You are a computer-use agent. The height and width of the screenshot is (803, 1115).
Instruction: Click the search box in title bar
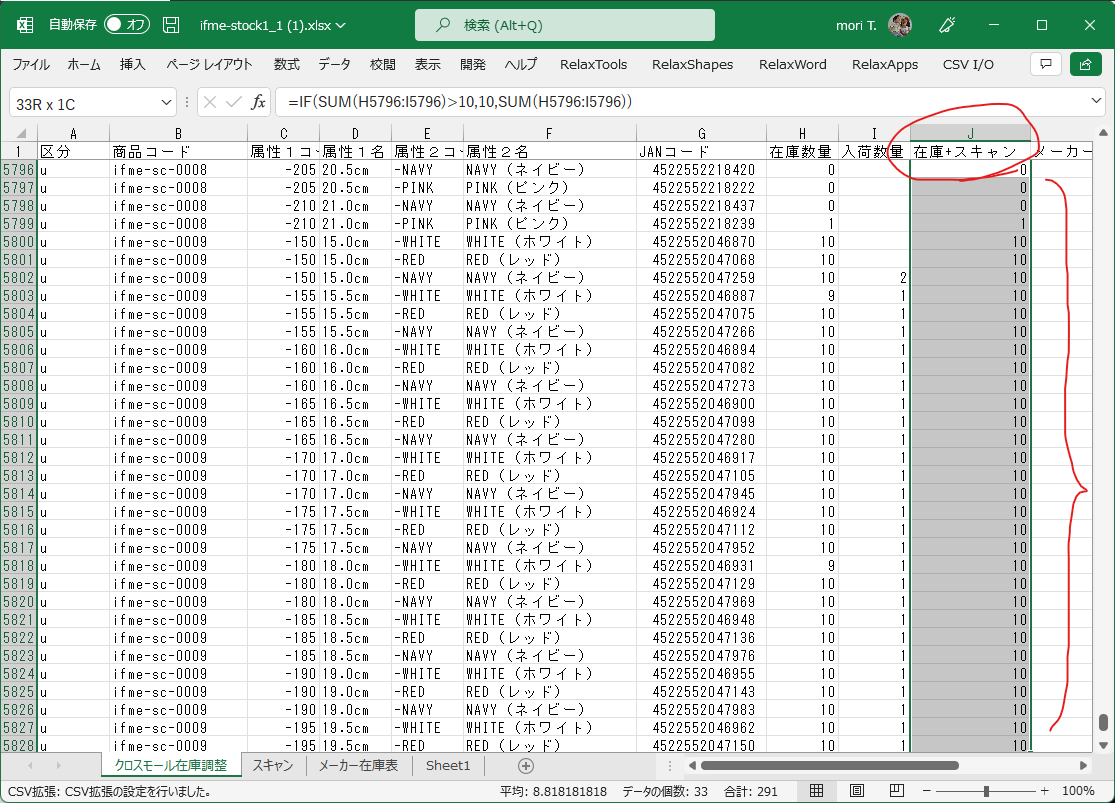click(x=565, y=25)
